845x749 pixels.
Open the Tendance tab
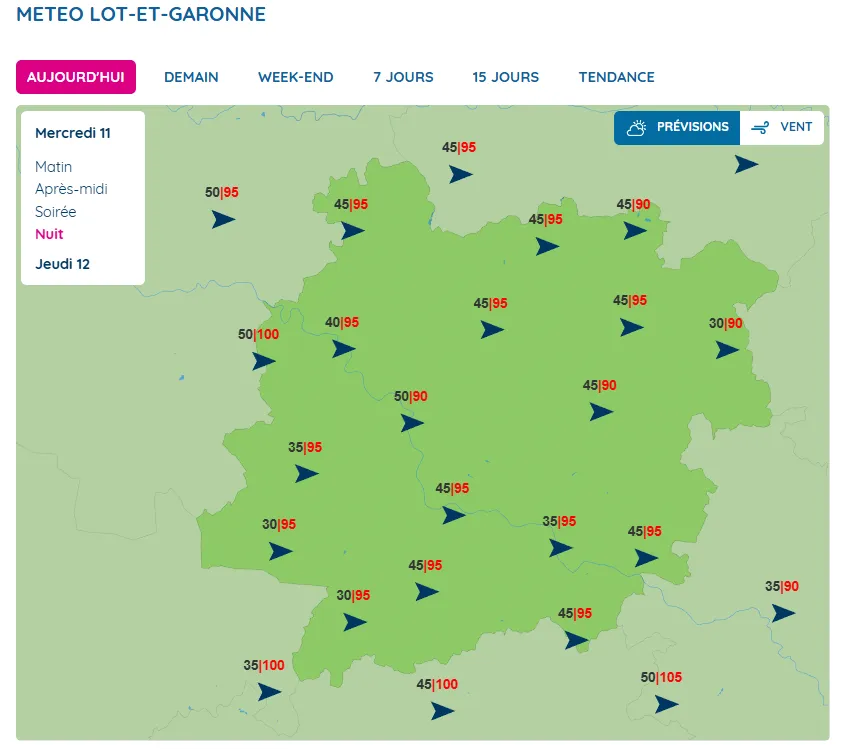pos(616,77)
